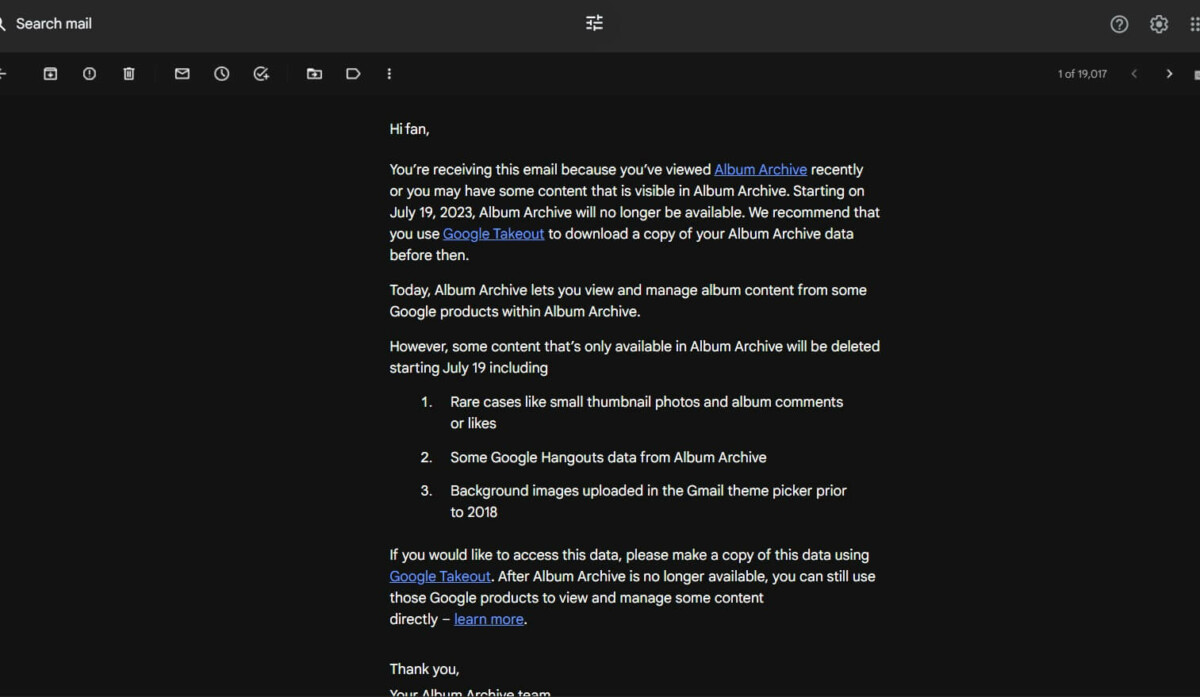Open search options filter icon
Viewport: 1200px width, 697px height.
(594, 23)
